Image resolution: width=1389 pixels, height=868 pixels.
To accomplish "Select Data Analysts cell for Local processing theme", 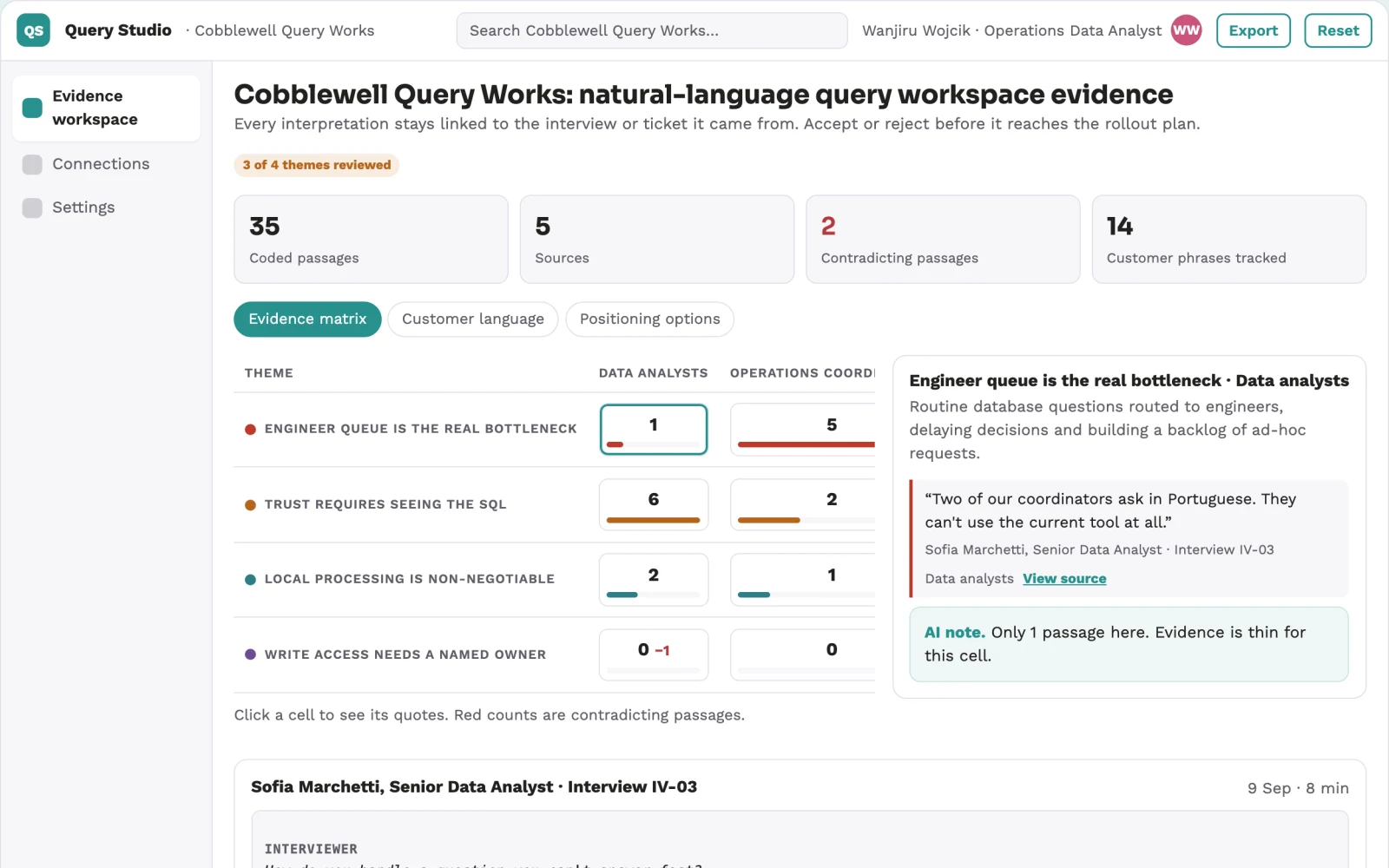I will 654,580.
